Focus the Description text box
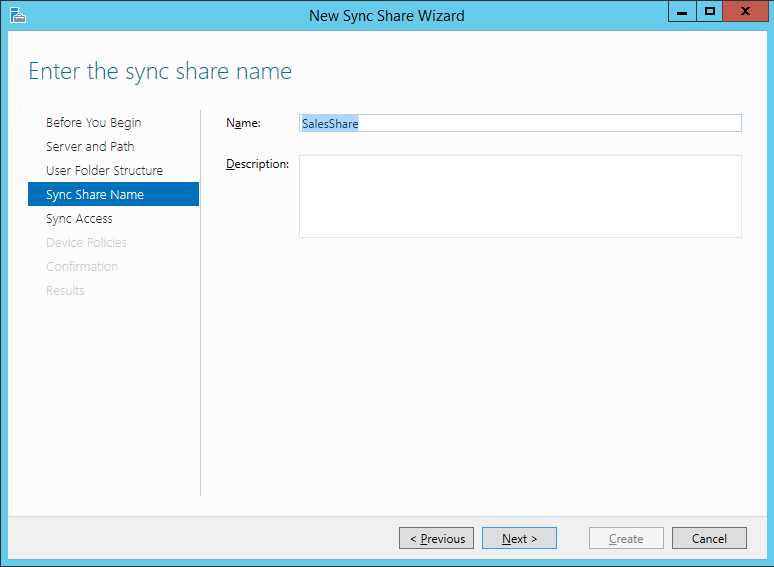The width and height of the screenshot is (774, 567). coord(520,196)
